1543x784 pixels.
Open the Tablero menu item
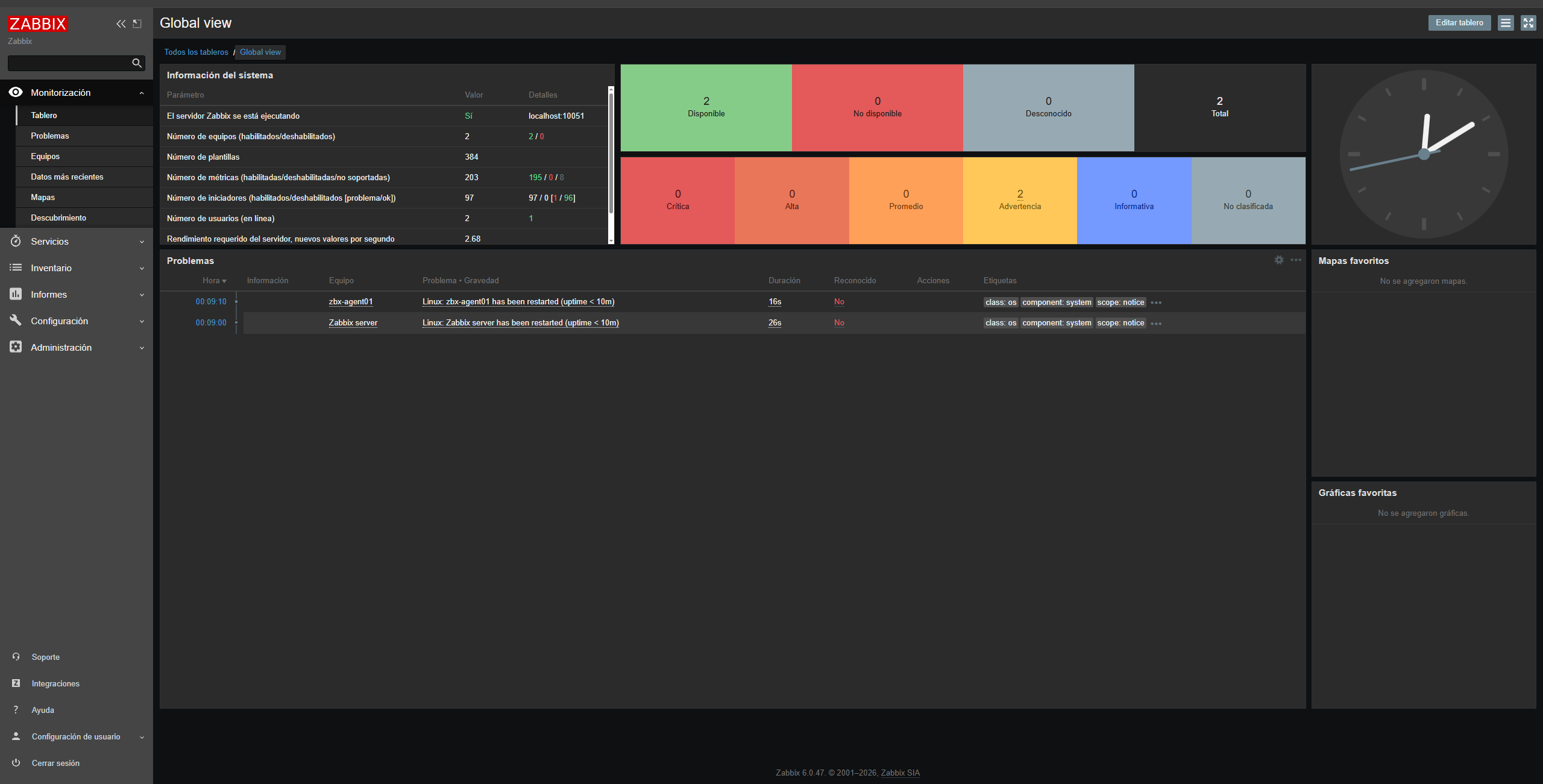(84, 115)
